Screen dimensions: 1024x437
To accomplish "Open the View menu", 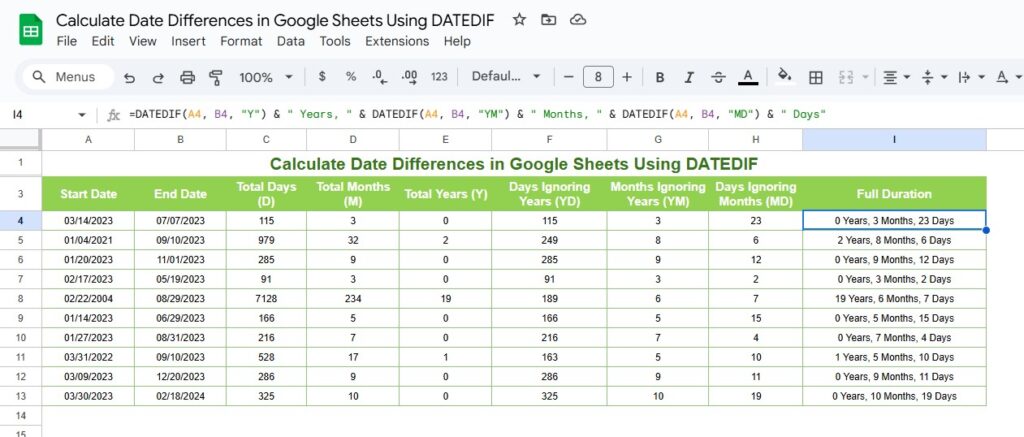I will 142,41.
